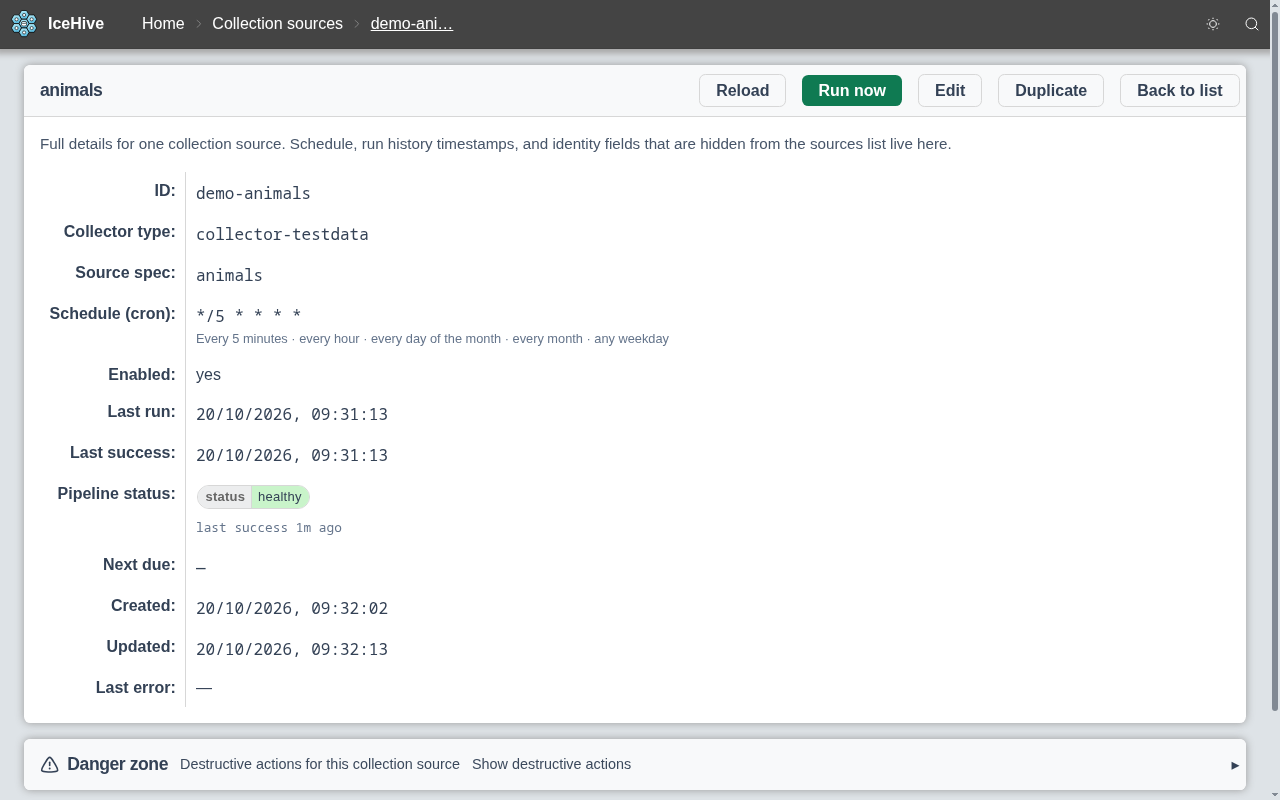Click the Source spec value animals
The image size is (1280, 800).
[x=229, y=275]
